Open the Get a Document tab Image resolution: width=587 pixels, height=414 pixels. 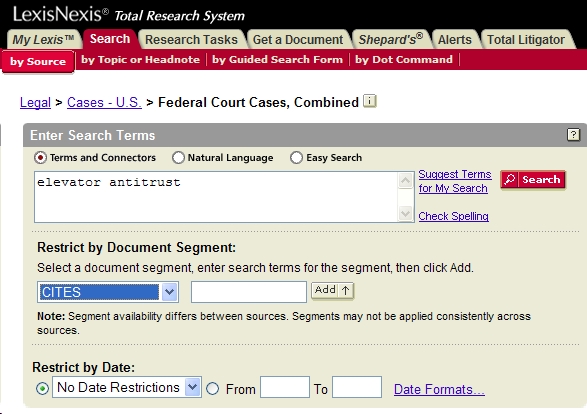(x=298, y=40)
